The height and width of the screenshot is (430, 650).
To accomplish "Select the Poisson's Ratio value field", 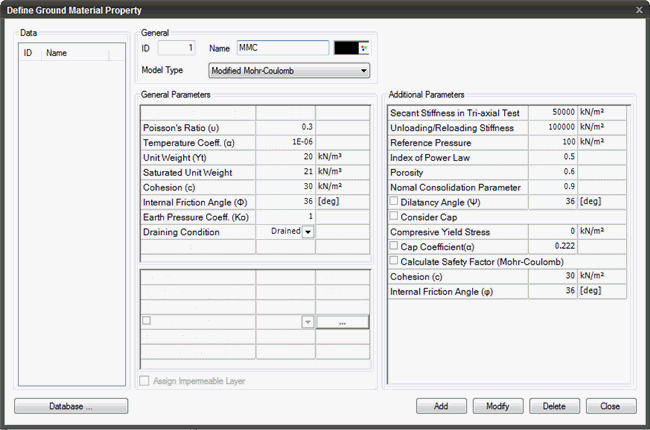I will click(x=286, y=127).
